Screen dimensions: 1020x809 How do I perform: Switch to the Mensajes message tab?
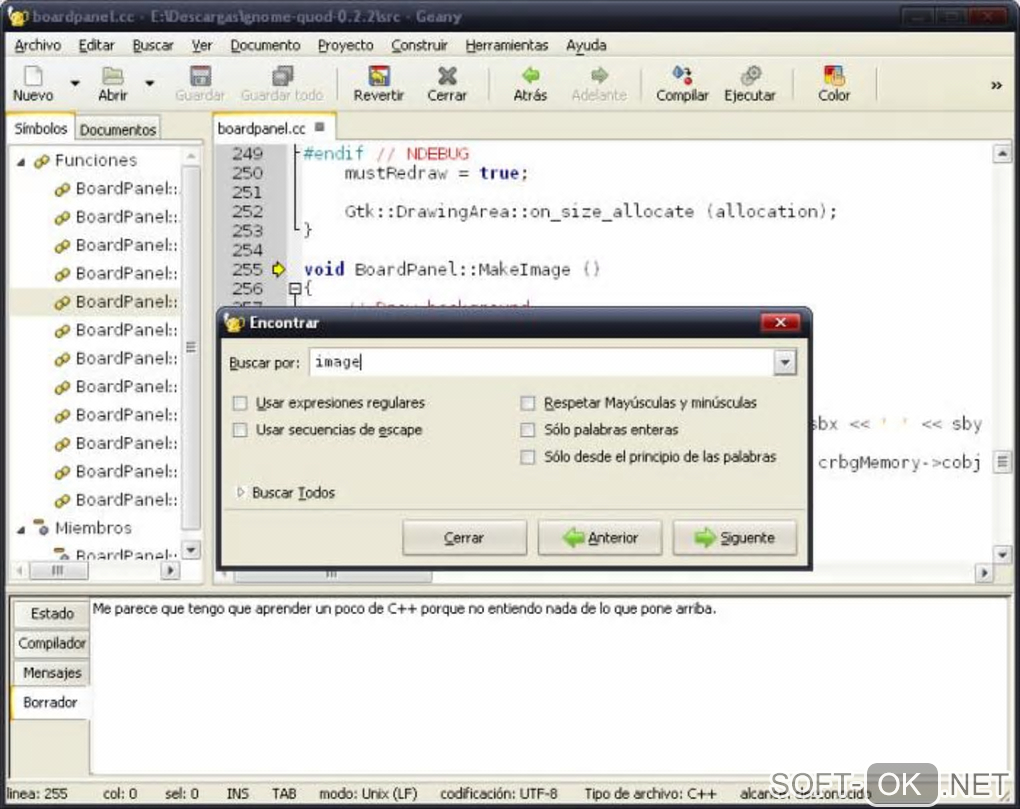click(x=51, y=672)
